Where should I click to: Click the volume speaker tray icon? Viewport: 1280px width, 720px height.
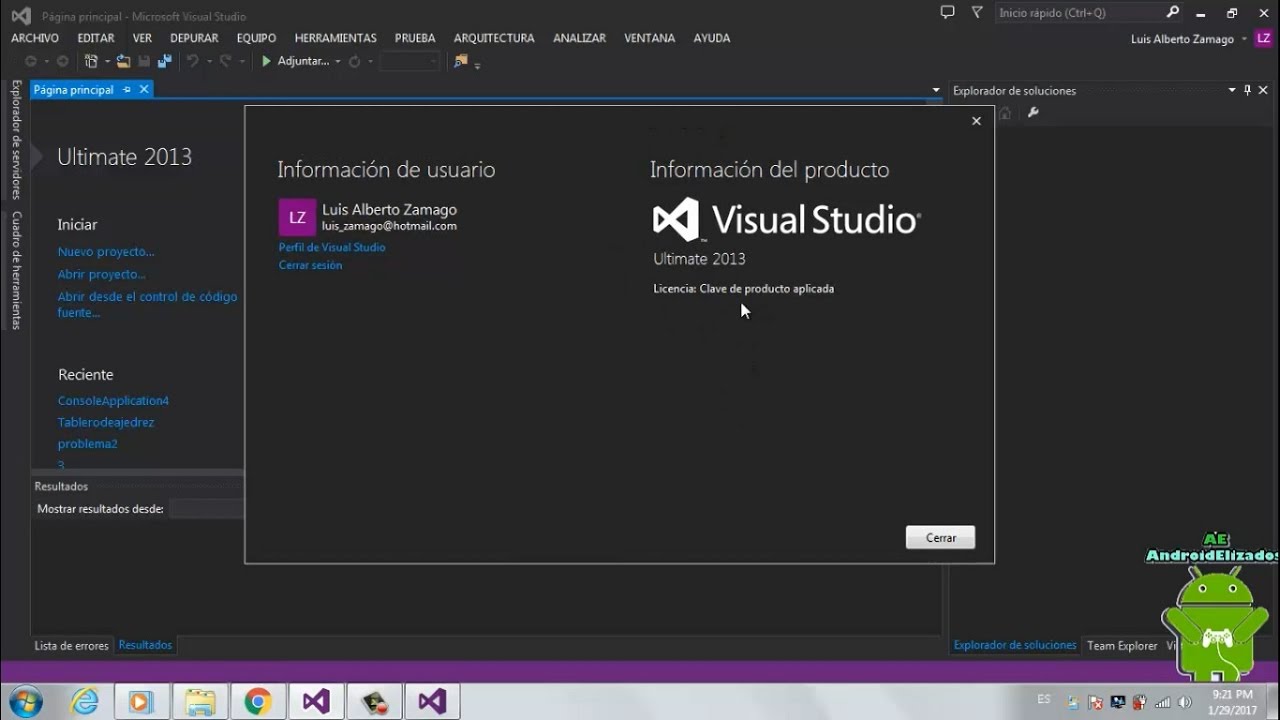(x=1183, y=702)
